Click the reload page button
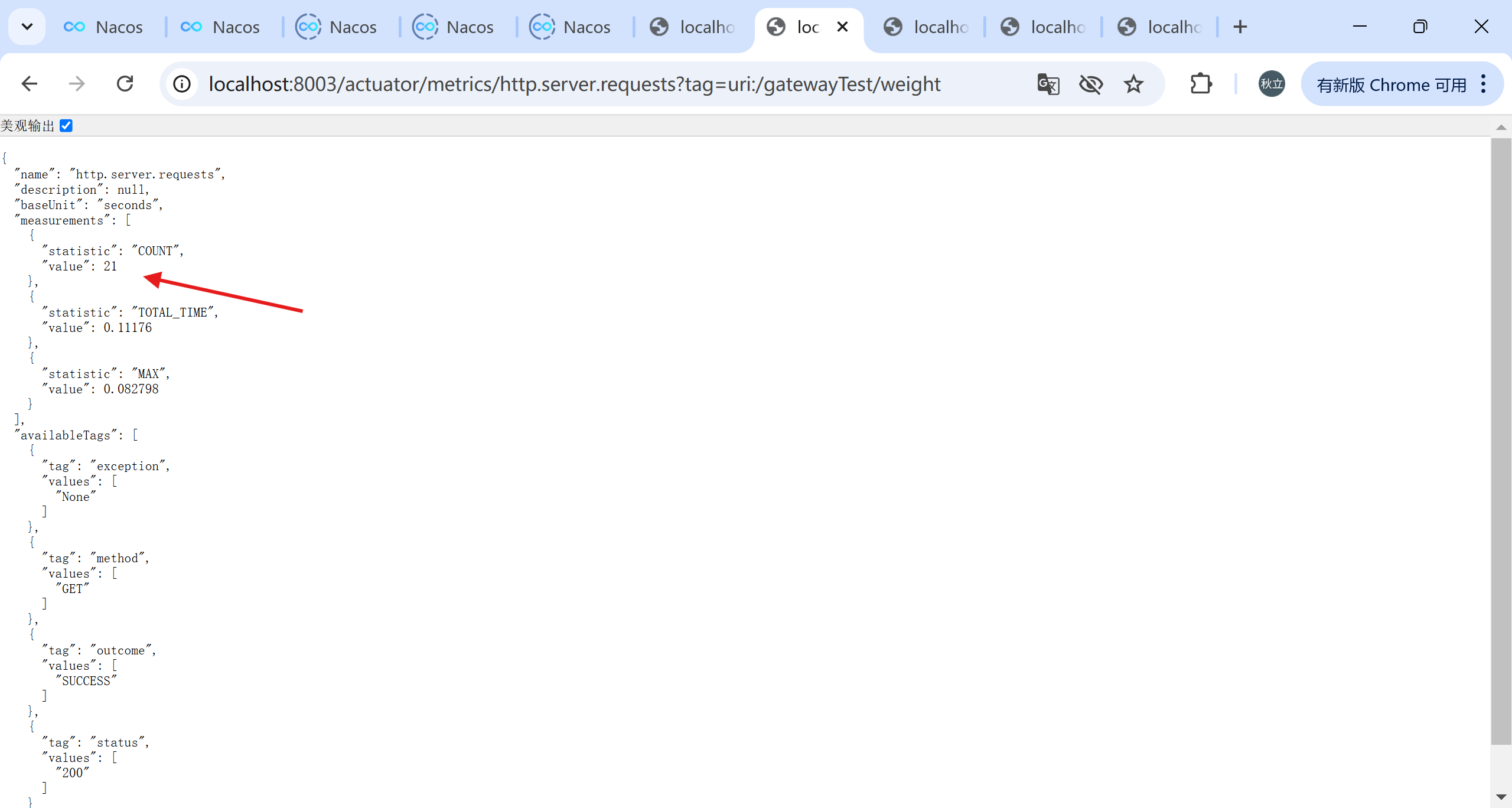Viewport: 1512px width, 808px height. (x=125, y=84)
